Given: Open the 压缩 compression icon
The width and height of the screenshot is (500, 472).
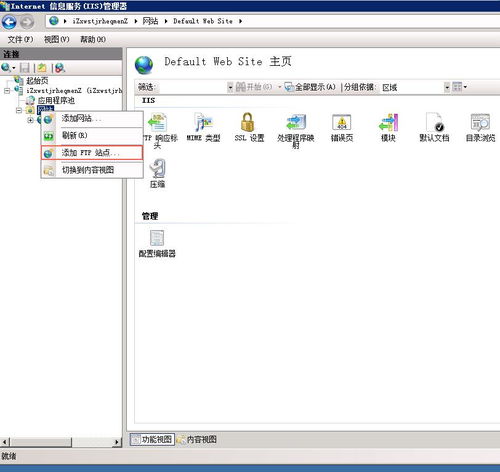Looking at the screenshot, I should click(157, 173).
